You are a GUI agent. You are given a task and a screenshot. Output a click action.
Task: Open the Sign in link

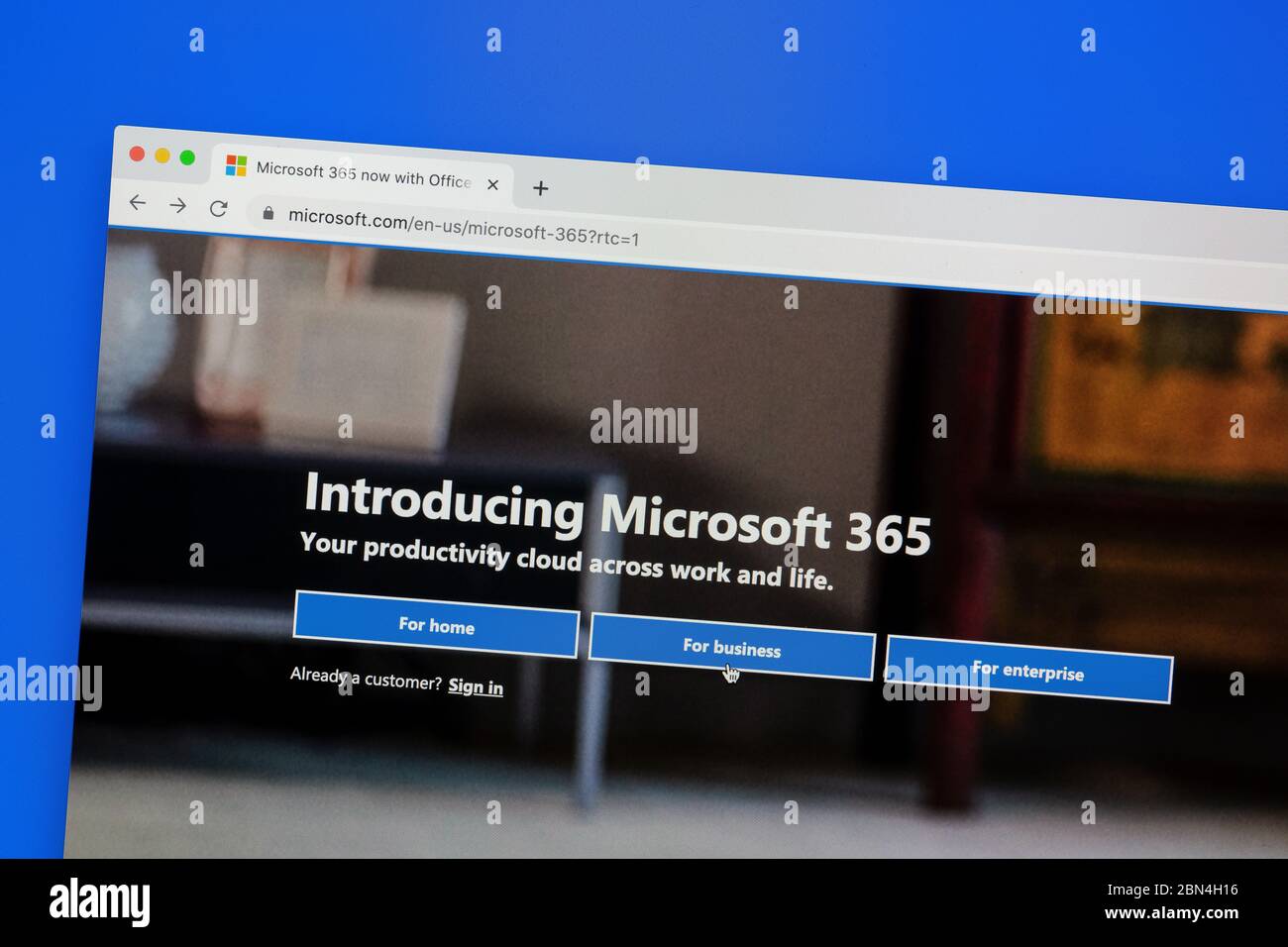point(476,685)
